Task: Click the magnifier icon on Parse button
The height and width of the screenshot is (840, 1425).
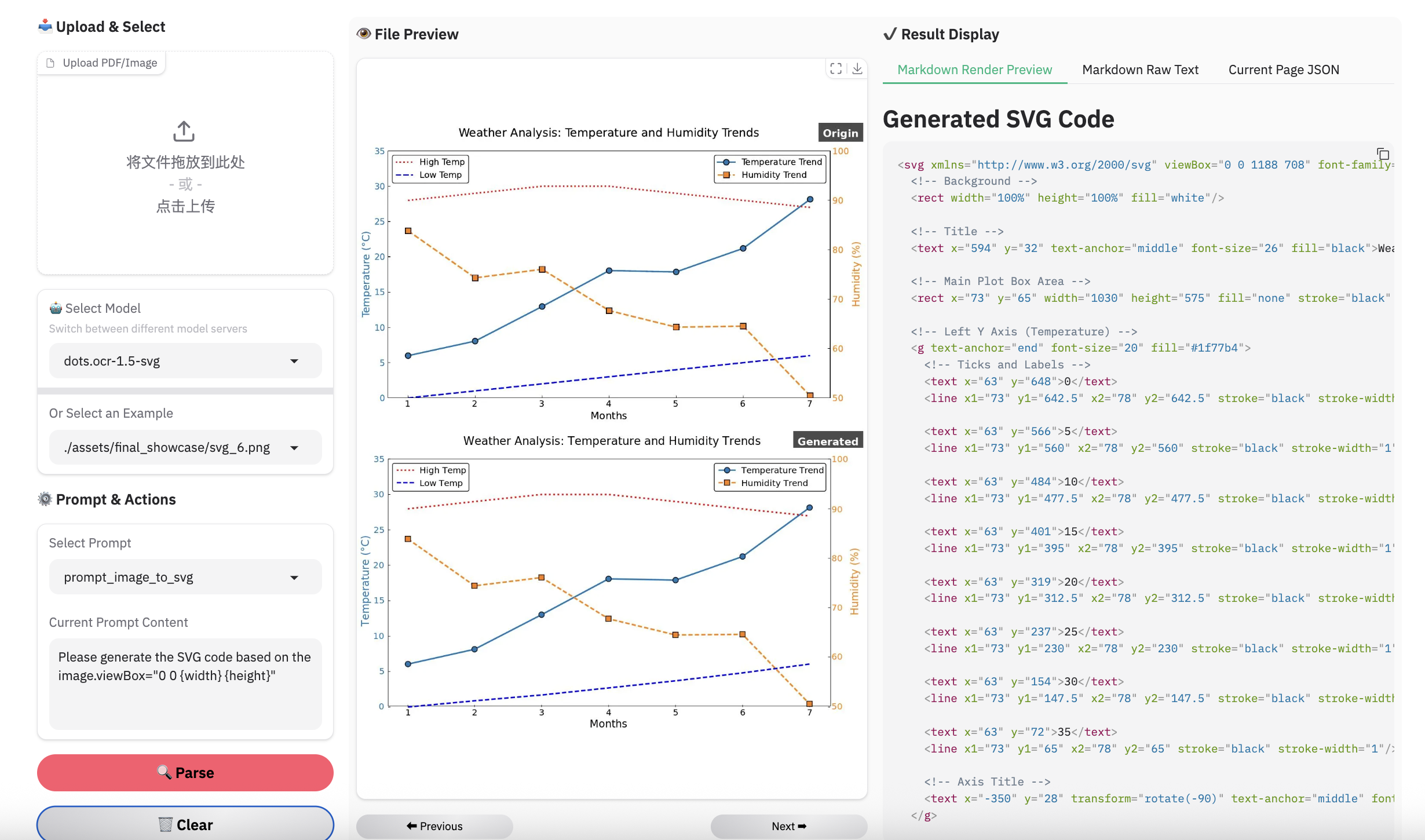Action: pos(164,772)
